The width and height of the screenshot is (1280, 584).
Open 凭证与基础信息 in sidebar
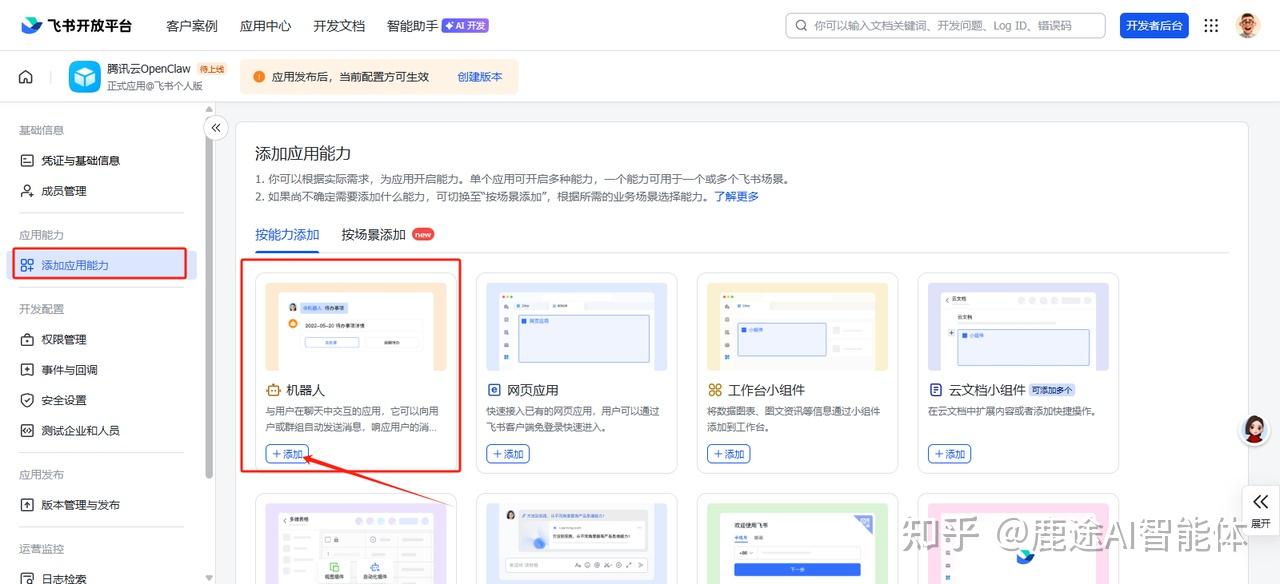coord(80,160)
